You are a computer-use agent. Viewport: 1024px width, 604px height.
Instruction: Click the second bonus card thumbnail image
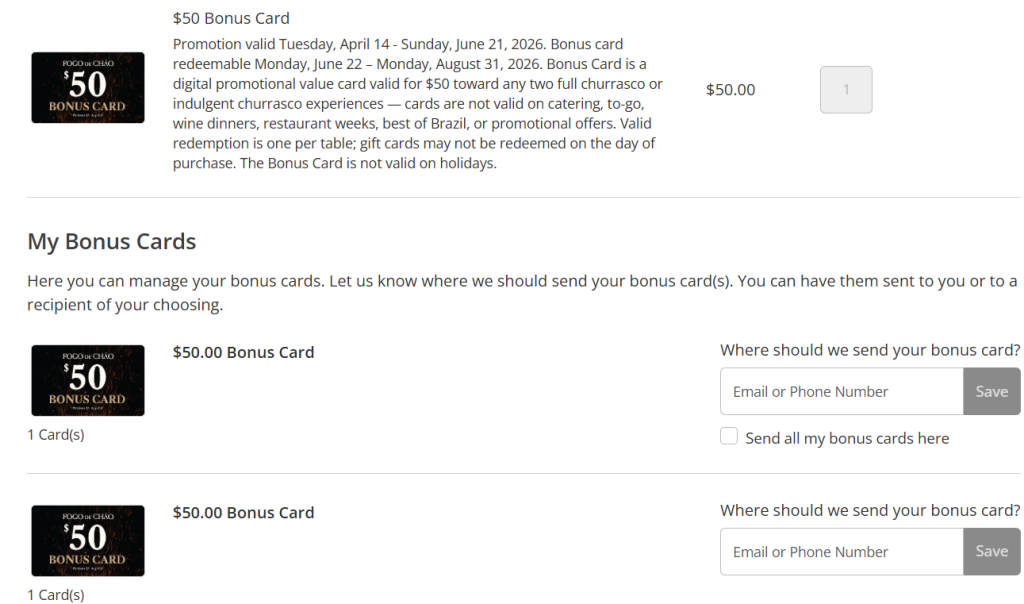88,540
